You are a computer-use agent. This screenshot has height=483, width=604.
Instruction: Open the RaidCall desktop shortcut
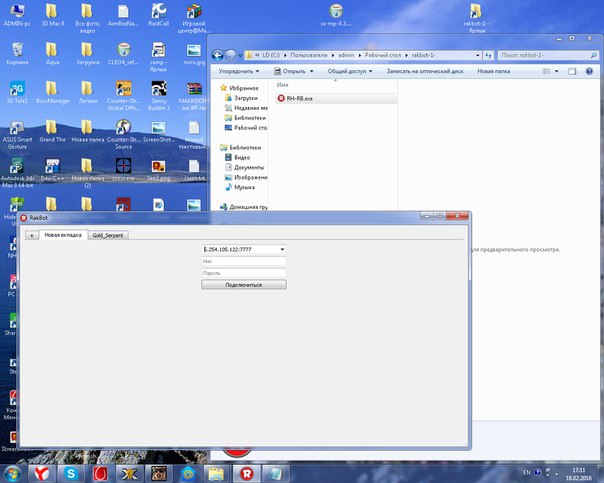pos(158,15)
